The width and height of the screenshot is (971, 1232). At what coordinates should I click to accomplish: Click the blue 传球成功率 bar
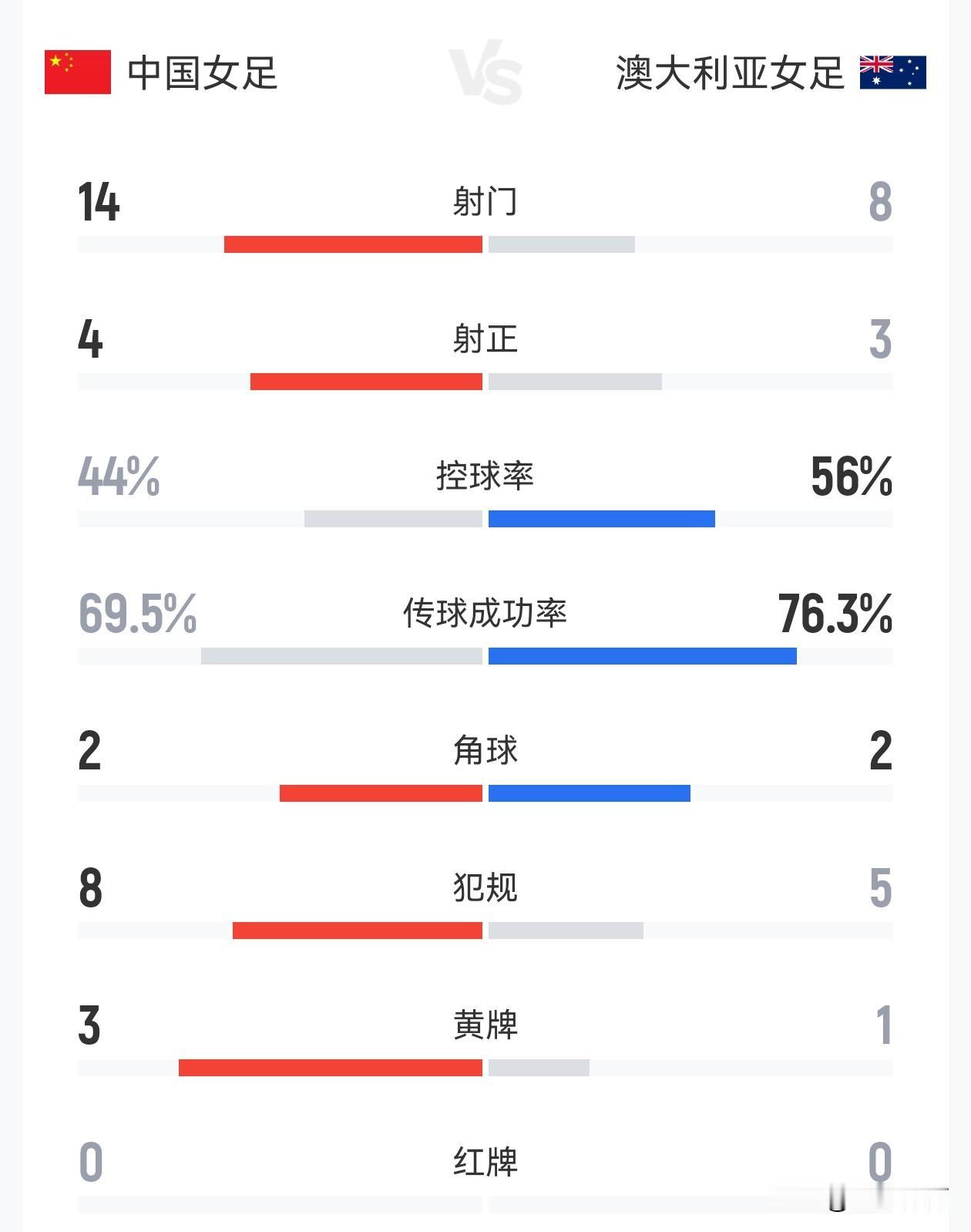coord(642,656)
